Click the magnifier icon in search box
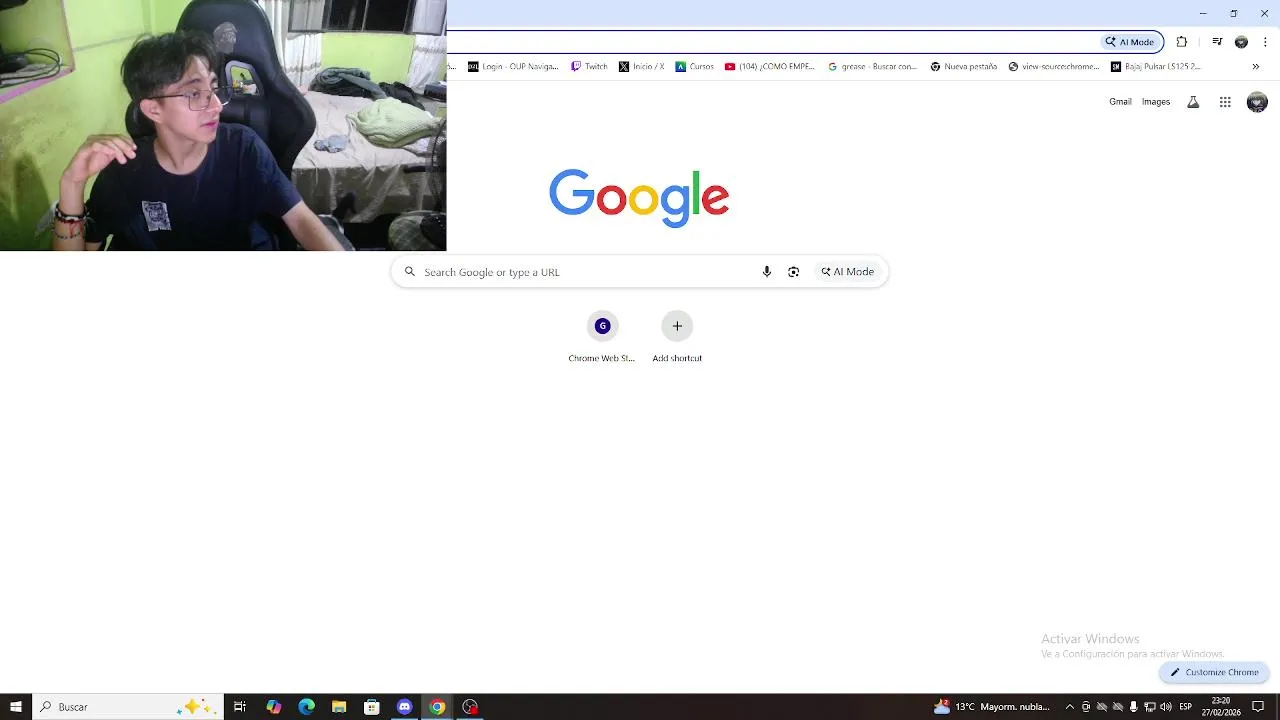The height and width of the screenshot is (720, 1280). pos(409,272)
